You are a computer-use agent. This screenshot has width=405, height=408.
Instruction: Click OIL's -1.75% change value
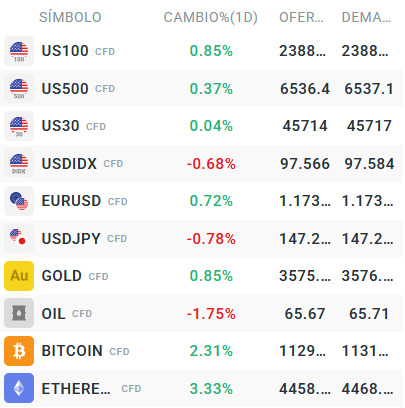pyautogui.click(x=211, y=314)
